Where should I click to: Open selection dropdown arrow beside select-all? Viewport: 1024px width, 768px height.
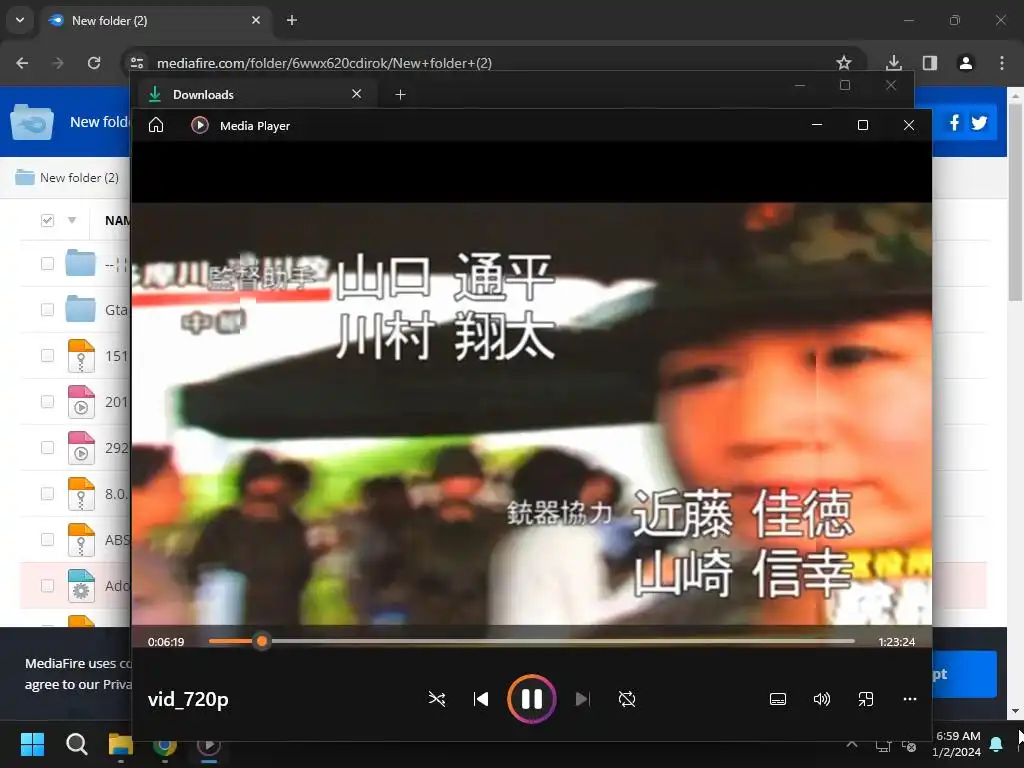click(x=72, y=220)
